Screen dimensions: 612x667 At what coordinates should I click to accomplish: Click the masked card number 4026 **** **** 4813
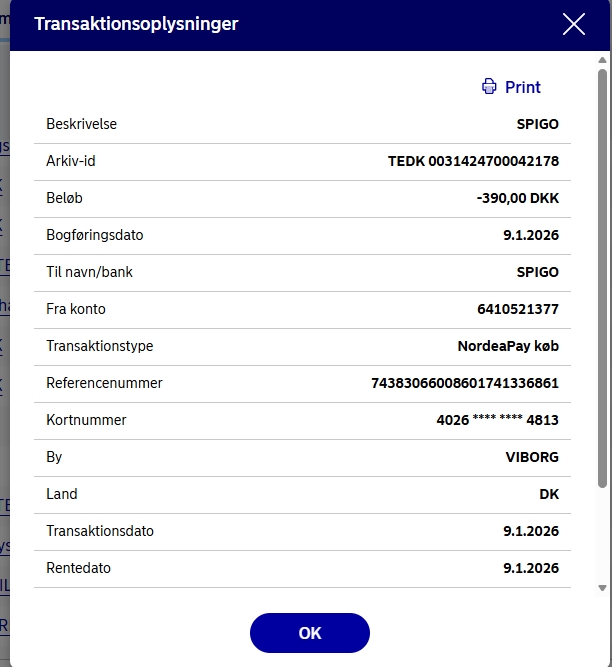pos(497,420)
